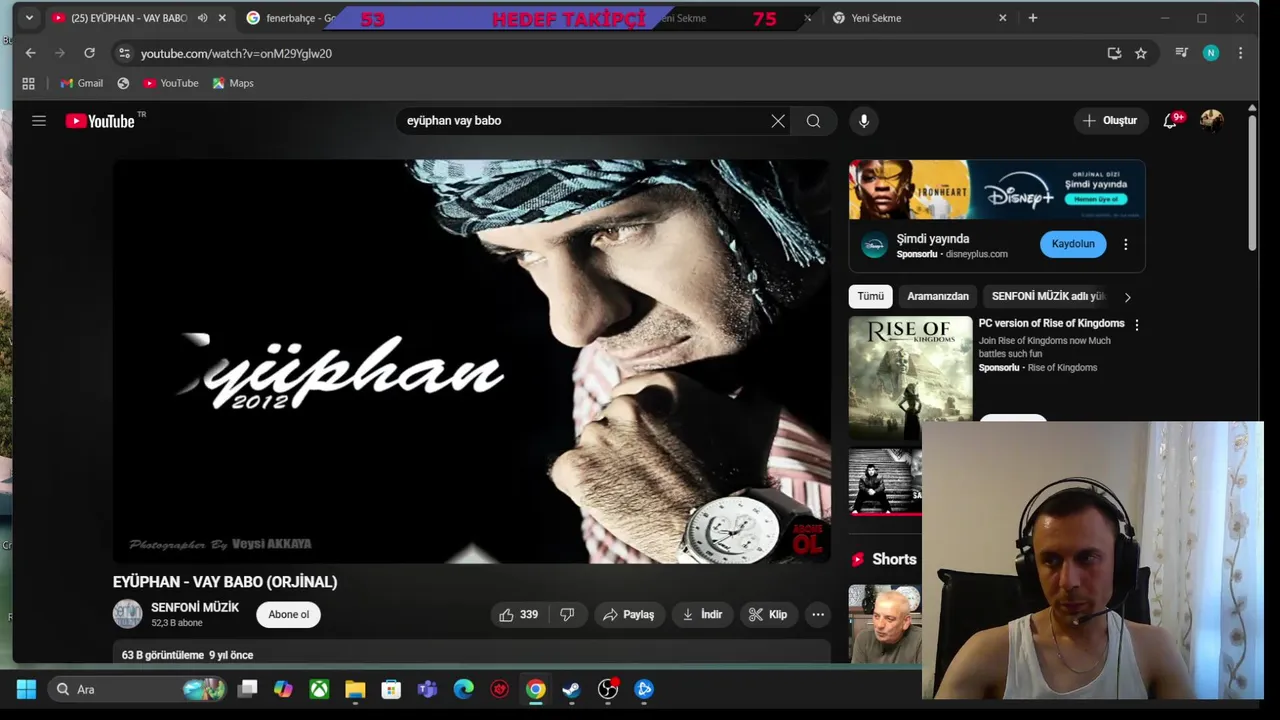Open Task View on taskbar
The width and height of the screenshot is (1280, 720).
click(x=247, y=689)
